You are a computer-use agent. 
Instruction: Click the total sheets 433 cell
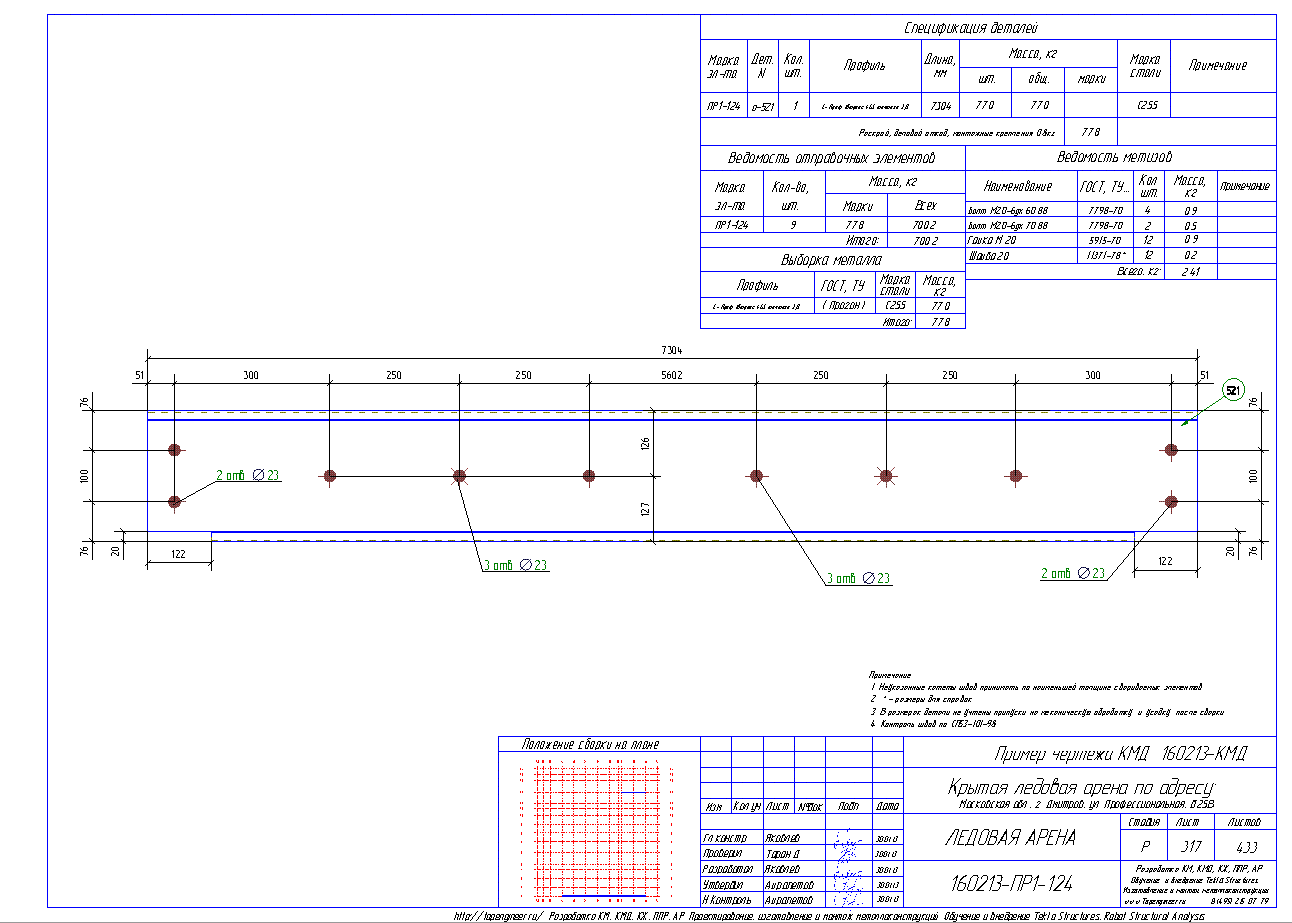click(1244, 845)
